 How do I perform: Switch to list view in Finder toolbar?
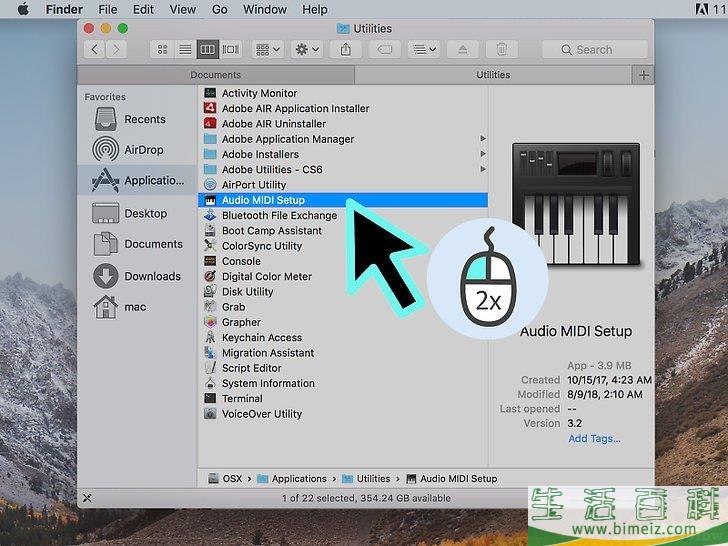pyautogui.click(x=185, y=49)
